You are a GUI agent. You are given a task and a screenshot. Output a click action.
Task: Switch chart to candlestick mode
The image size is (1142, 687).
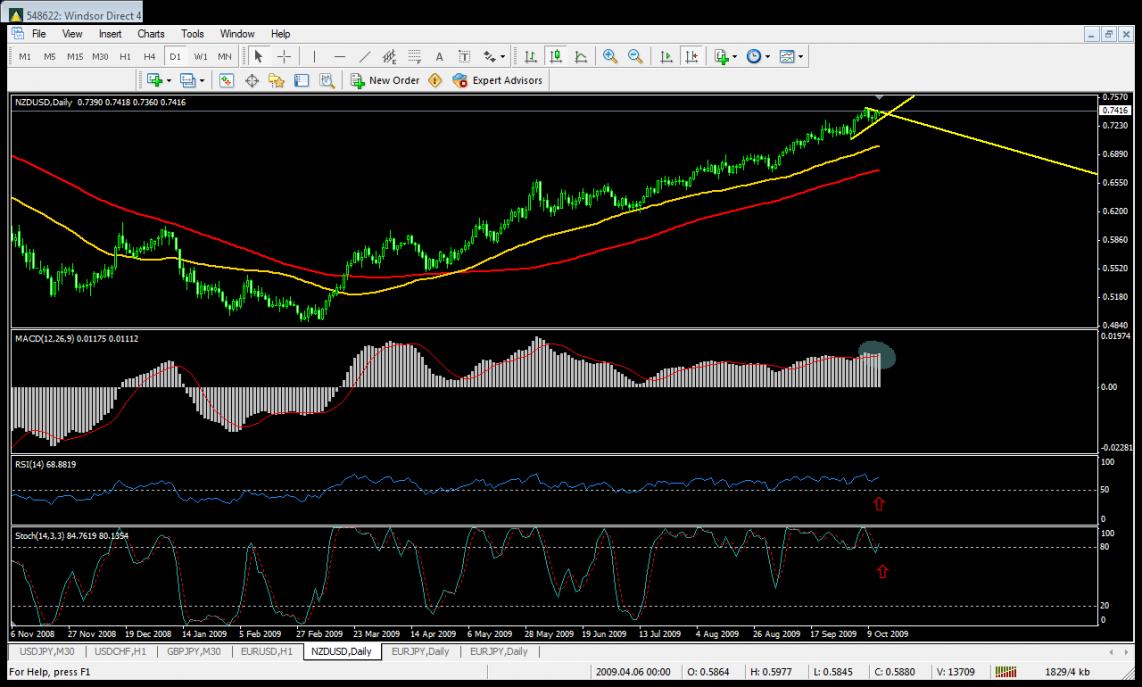(x=556, y=57)
